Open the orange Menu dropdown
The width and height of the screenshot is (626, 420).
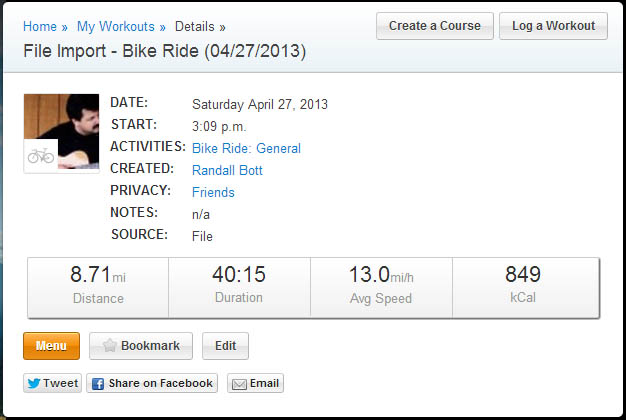[51, 346]
